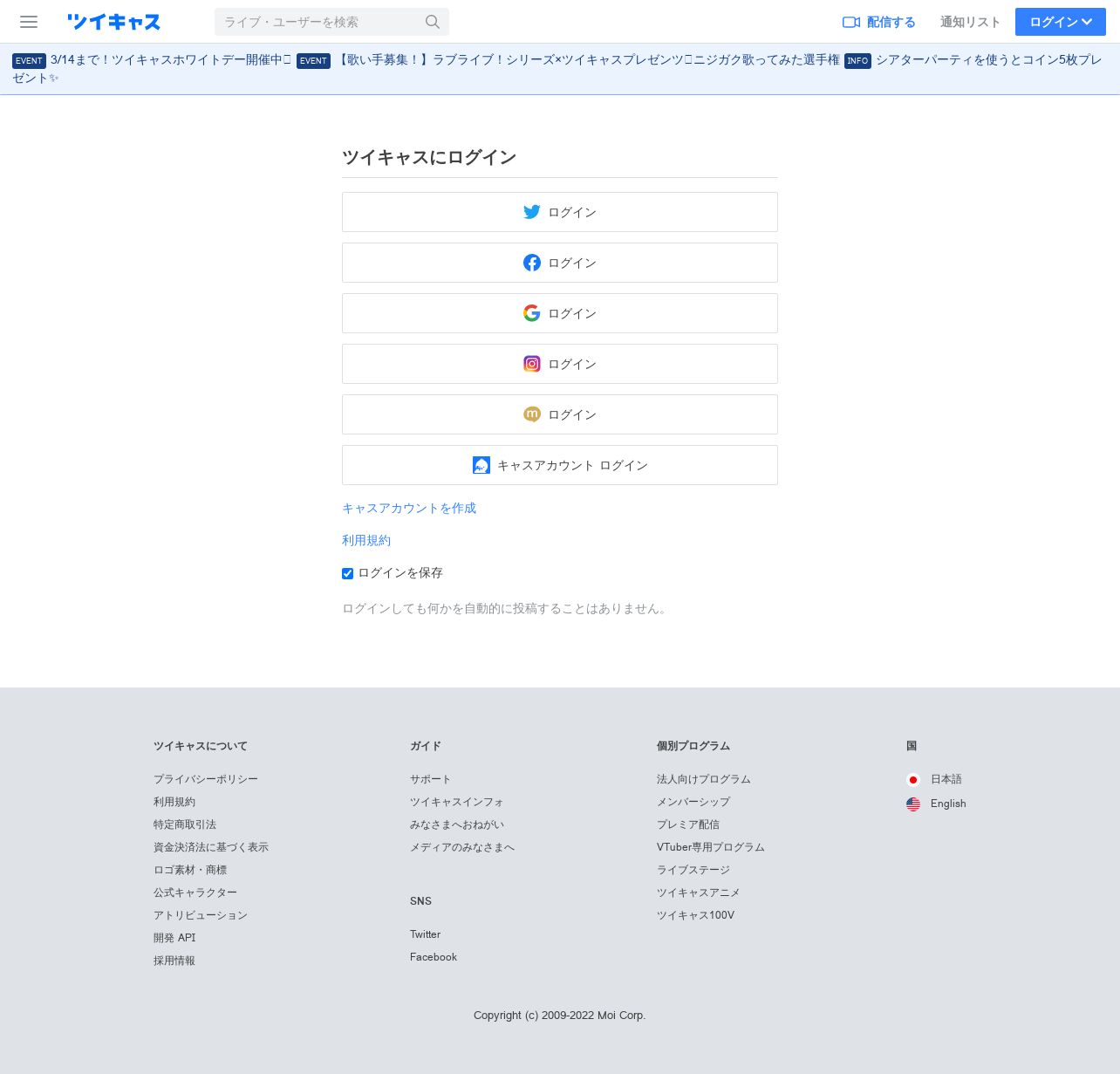1120x1074 pixels.
Task: Open 公式キャラクター footer link
Action: pyautogui.click(x=195, y=893)
